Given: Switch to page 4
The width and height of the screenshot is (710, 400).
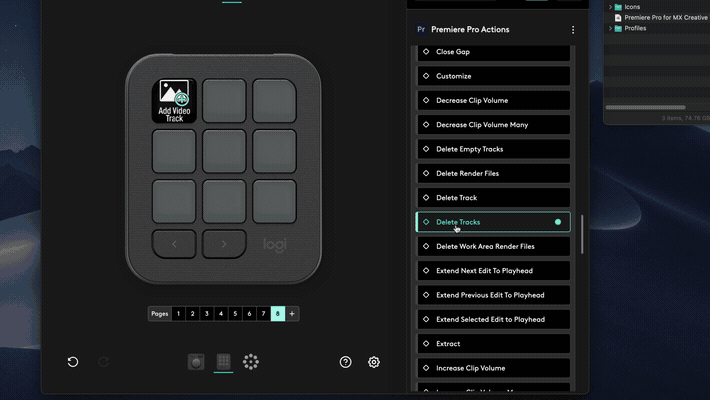Looking at the screenshot, I should coord(221,313).
